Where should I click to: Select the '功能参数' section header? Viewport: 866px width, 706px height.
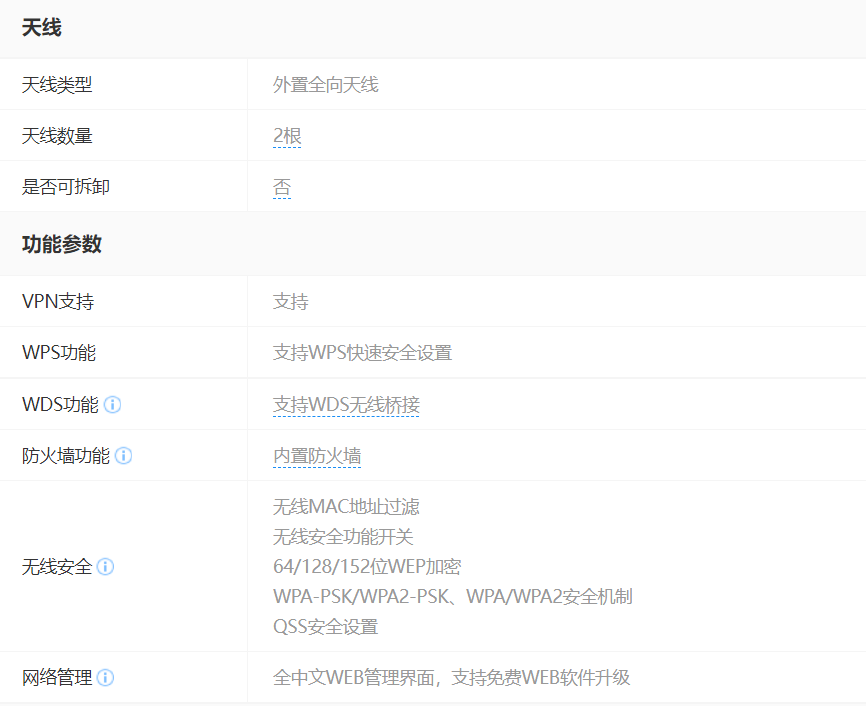point(62,244)
